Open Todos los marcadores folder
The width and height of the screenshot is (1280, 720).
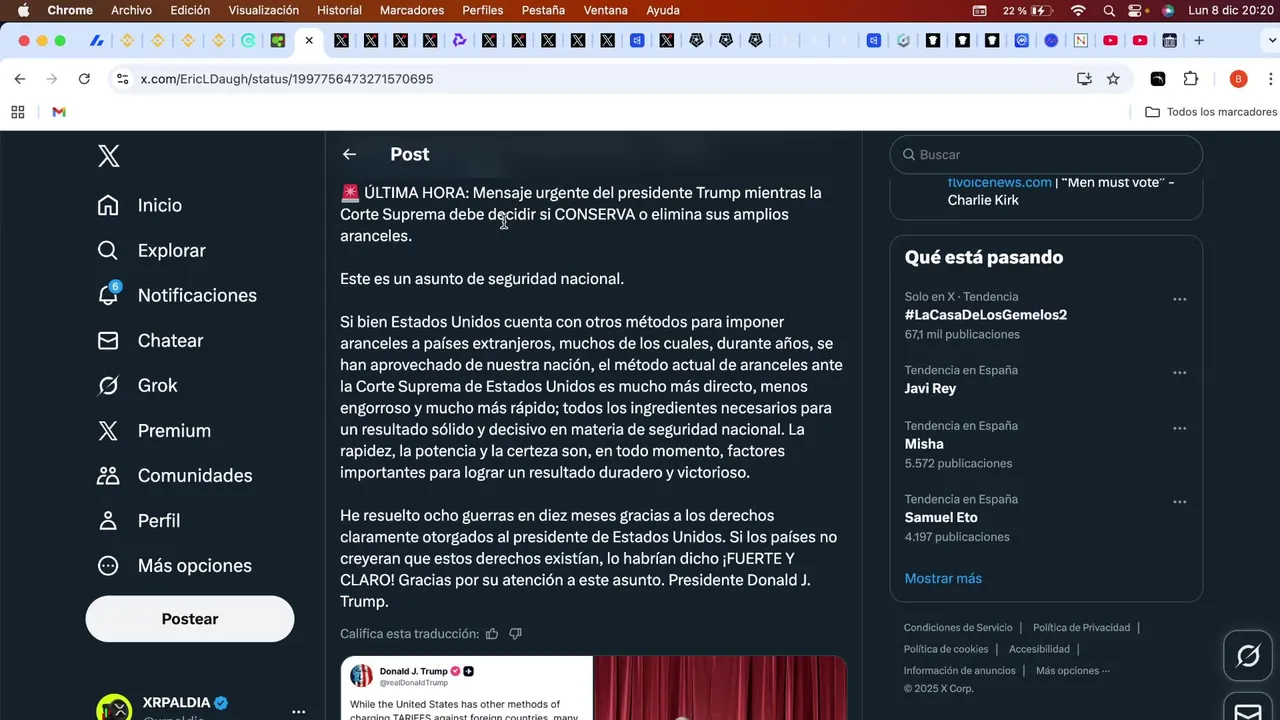[x=1211, y=112]
